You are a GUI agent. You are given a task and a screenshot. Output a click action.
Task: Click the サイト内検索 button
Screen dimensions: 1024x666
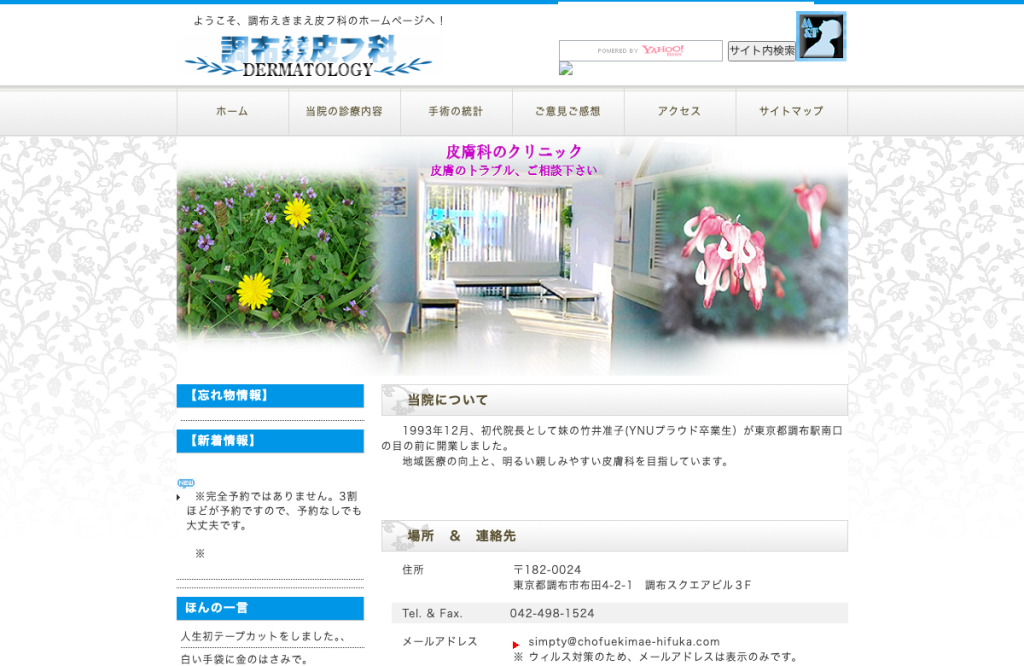point(762,50)
